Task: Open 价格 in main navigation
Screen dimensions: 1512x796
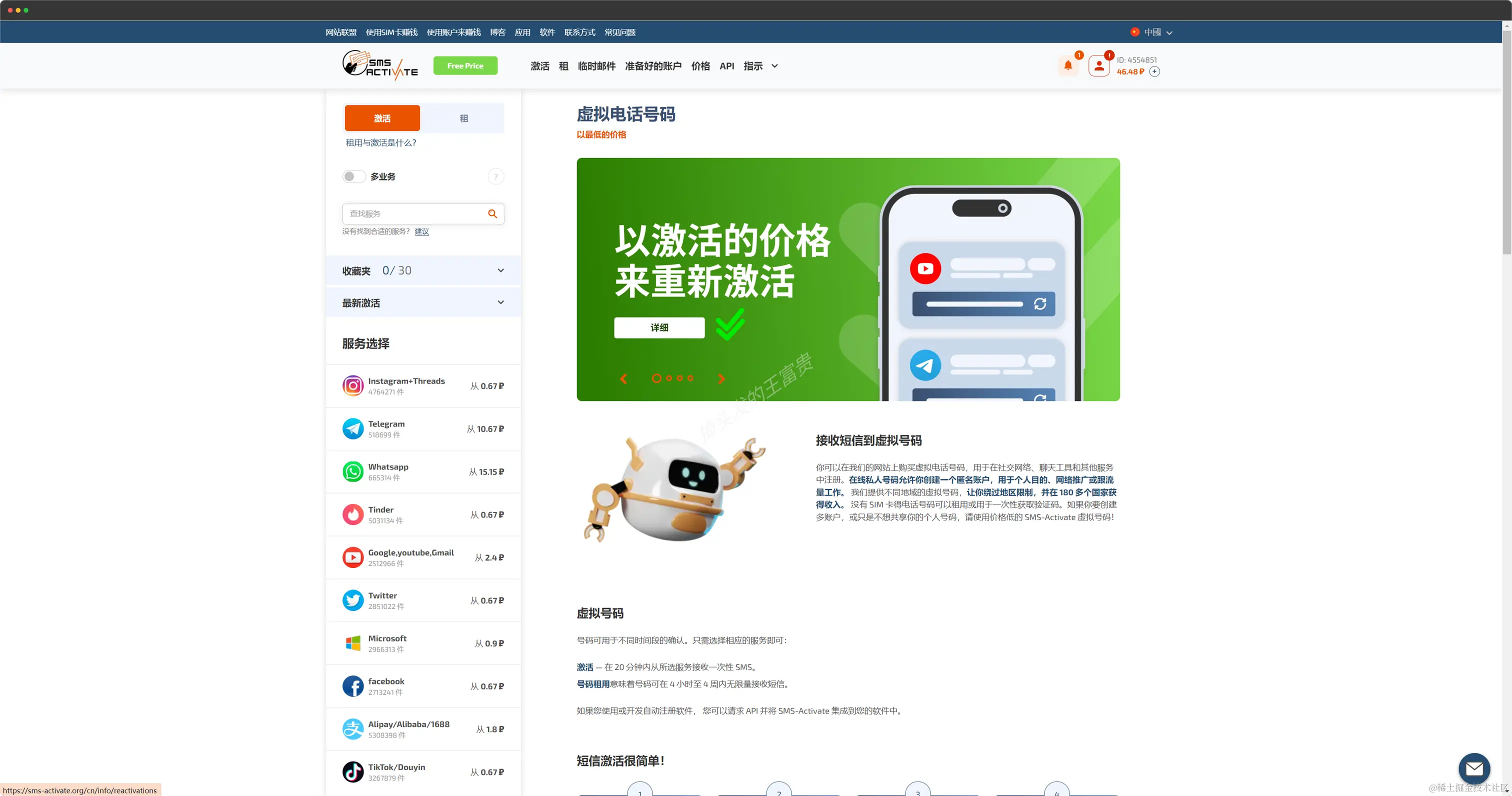Action: [x=700, y=65]
